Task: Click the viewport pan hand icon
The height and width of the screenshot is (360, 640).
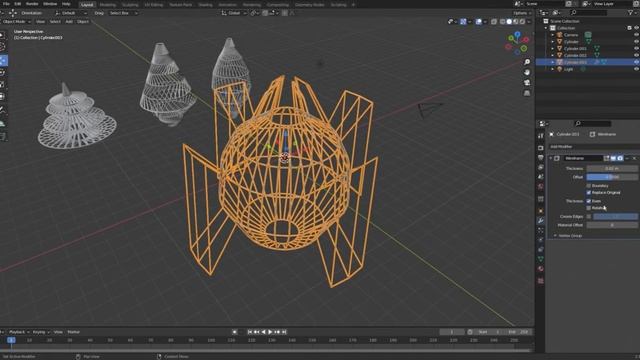Action: point(527,72)
